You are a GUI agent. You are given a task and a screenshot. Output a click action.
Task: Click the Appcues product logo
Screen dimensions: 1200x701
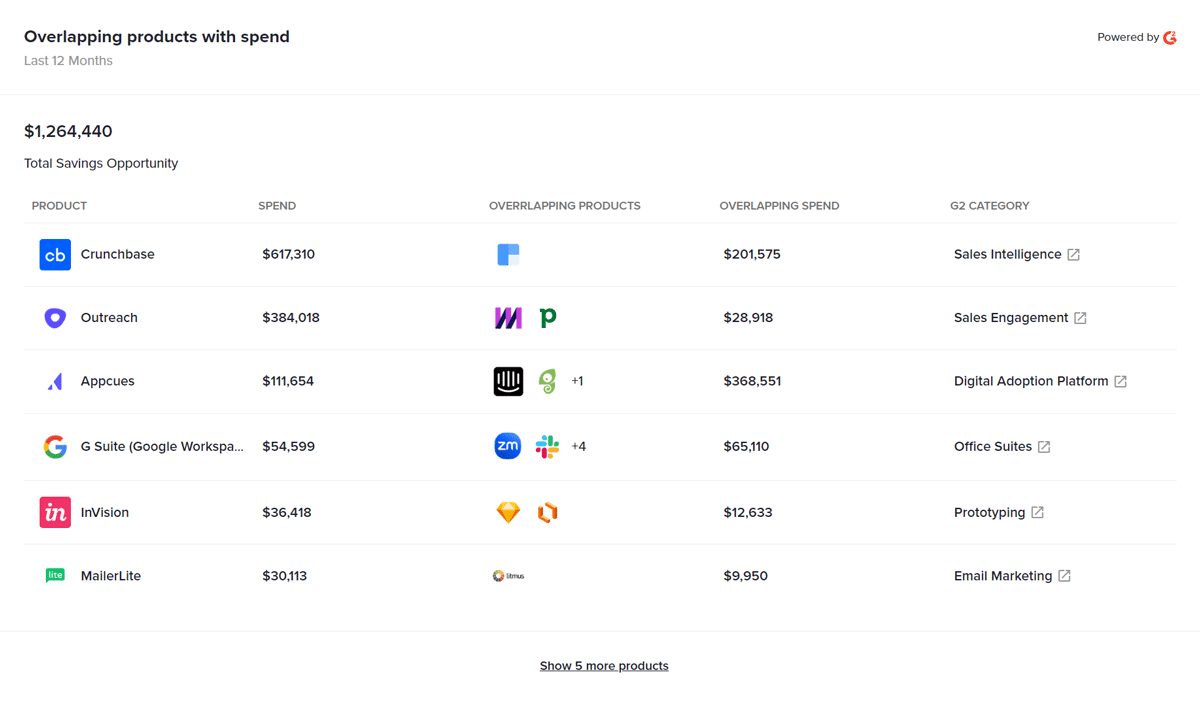(55, 381)
